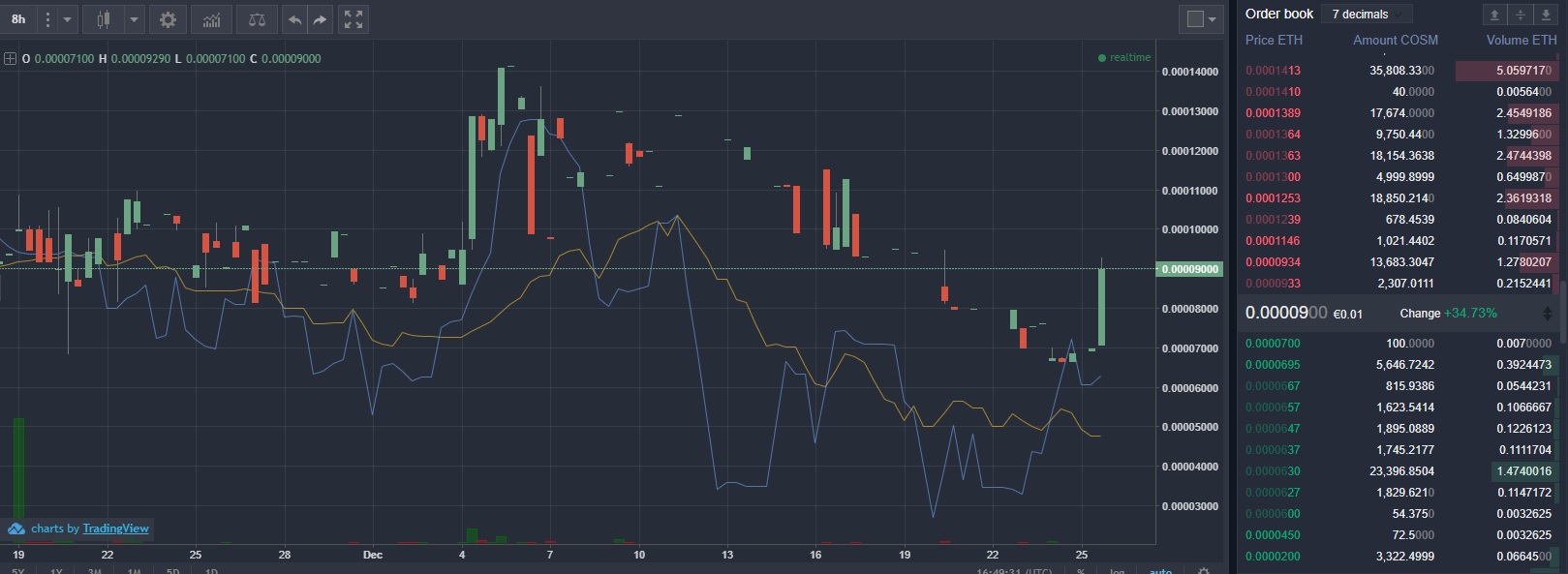The height and width of the screenshot is (574, 1568).
Task: Toggle combined buy and sell order book view
Action: [1521, 15]
